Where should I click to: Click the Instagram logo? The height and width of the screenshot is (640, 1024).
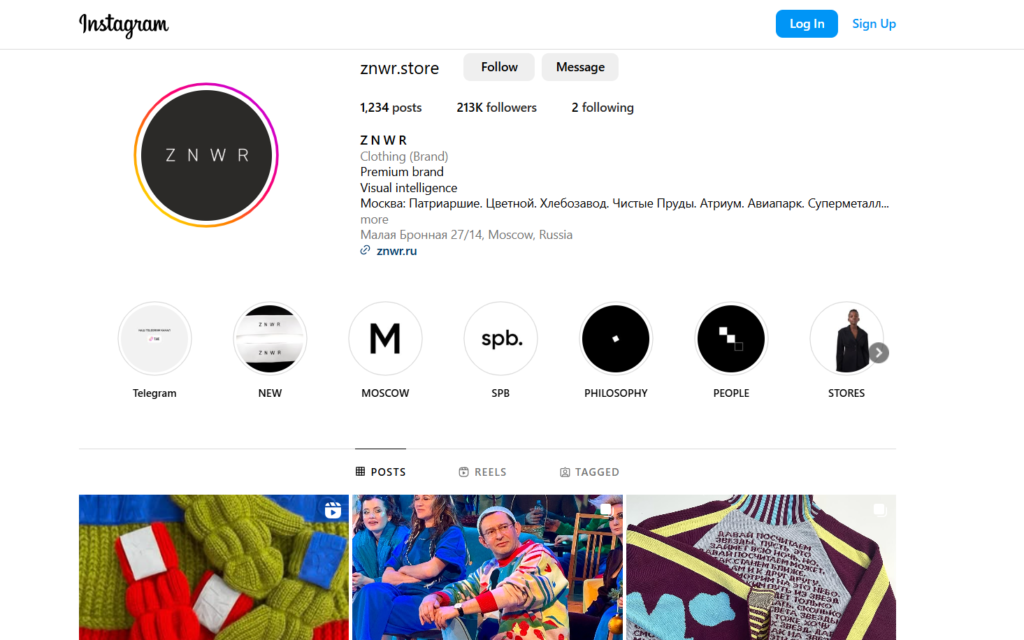tap(123, 25)
